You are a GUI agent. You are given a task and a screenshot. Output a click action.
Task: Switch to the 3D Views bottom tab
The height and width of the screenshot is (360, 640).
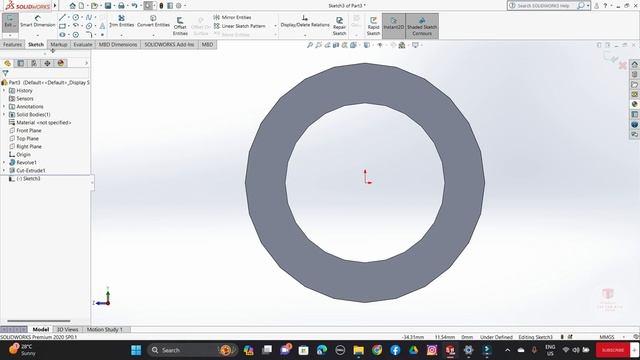coord(67,329)
